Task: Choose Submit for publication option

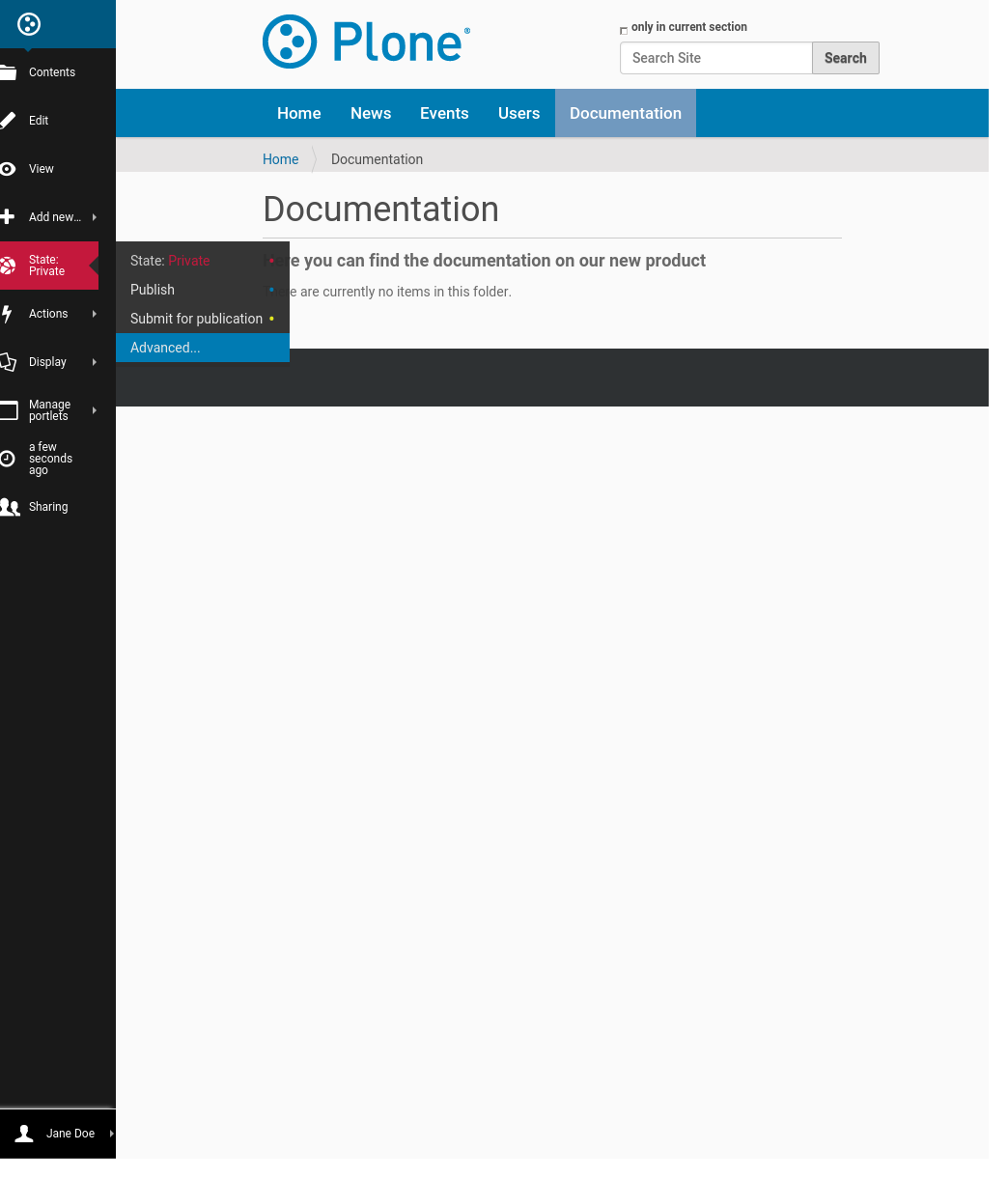Action: (196, 319)
